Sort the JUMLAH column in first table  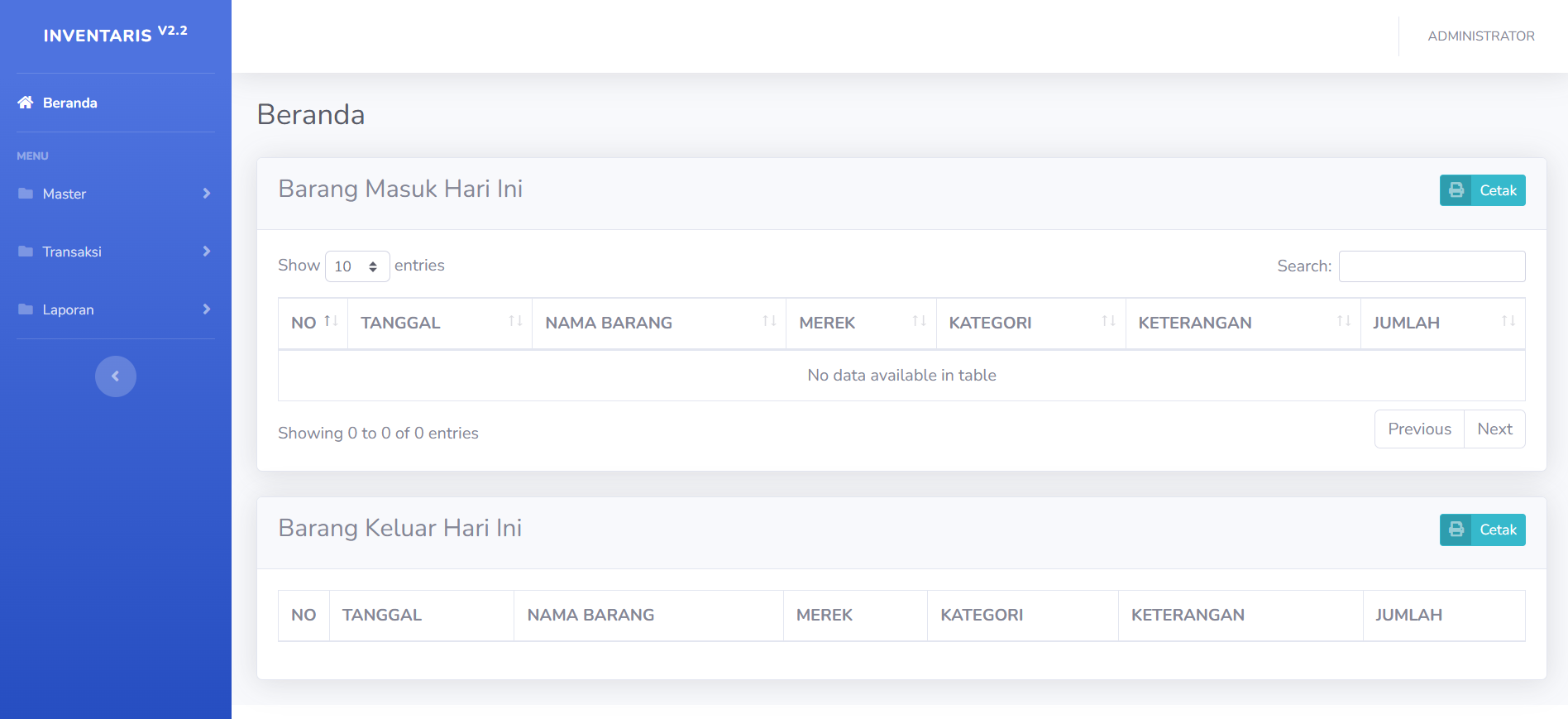tap(1508, 322)
